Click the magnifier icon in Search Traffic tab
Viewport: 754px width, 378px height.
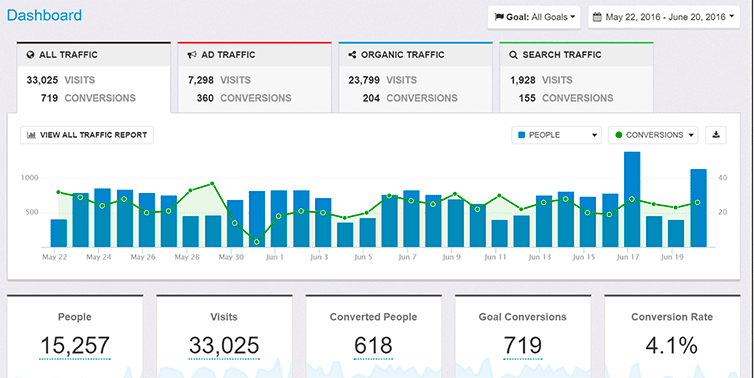coord(514,55)
